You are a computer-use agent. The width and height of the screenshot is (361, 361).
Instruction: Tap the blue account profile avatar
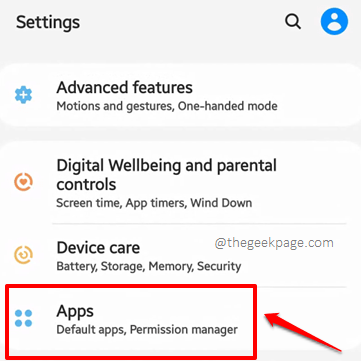click(334, 21)
